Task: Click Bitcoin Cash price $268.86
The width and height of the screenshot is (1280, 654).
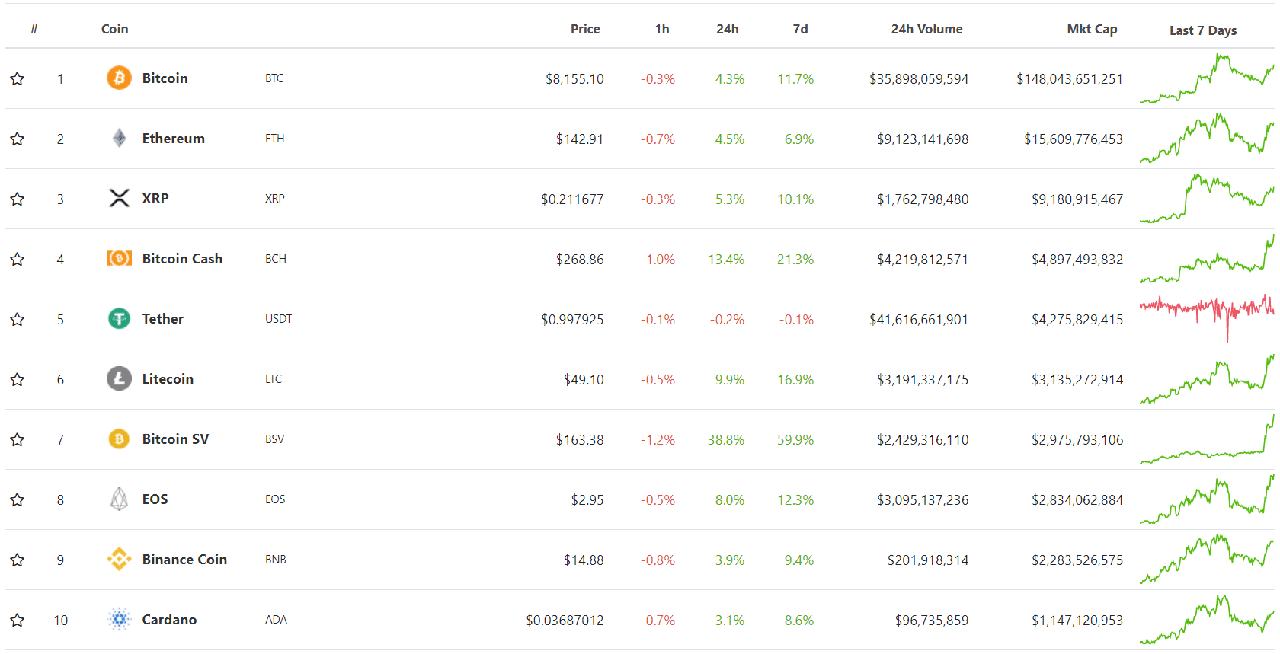Action: 580,259
